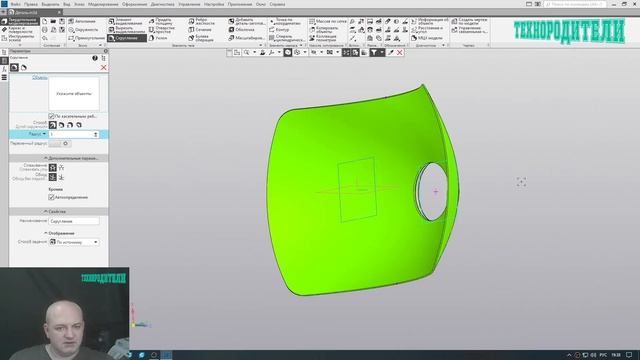Save the document with the diskette icon
Image resolution: width=640 pixels, height=360 pixels.
pyautogui.click(x=62, y=21)
